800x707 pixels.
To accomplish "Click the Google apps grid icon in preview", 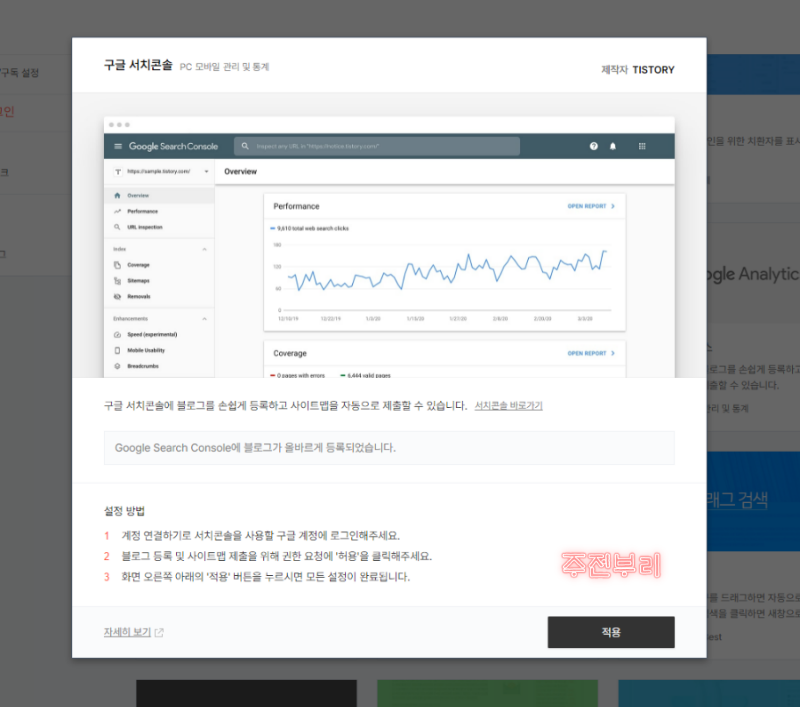I will tap(642, 146).
